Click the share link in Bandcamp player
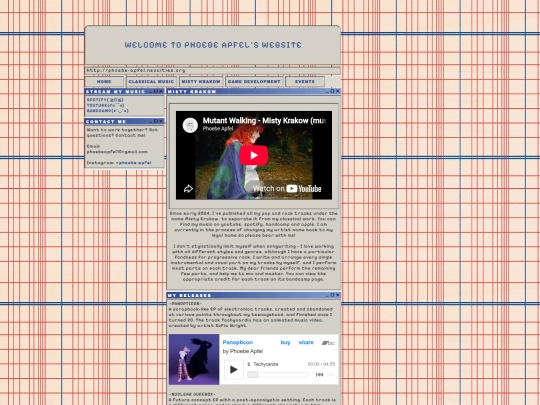The image size is (540, 405). pos(306,342)
